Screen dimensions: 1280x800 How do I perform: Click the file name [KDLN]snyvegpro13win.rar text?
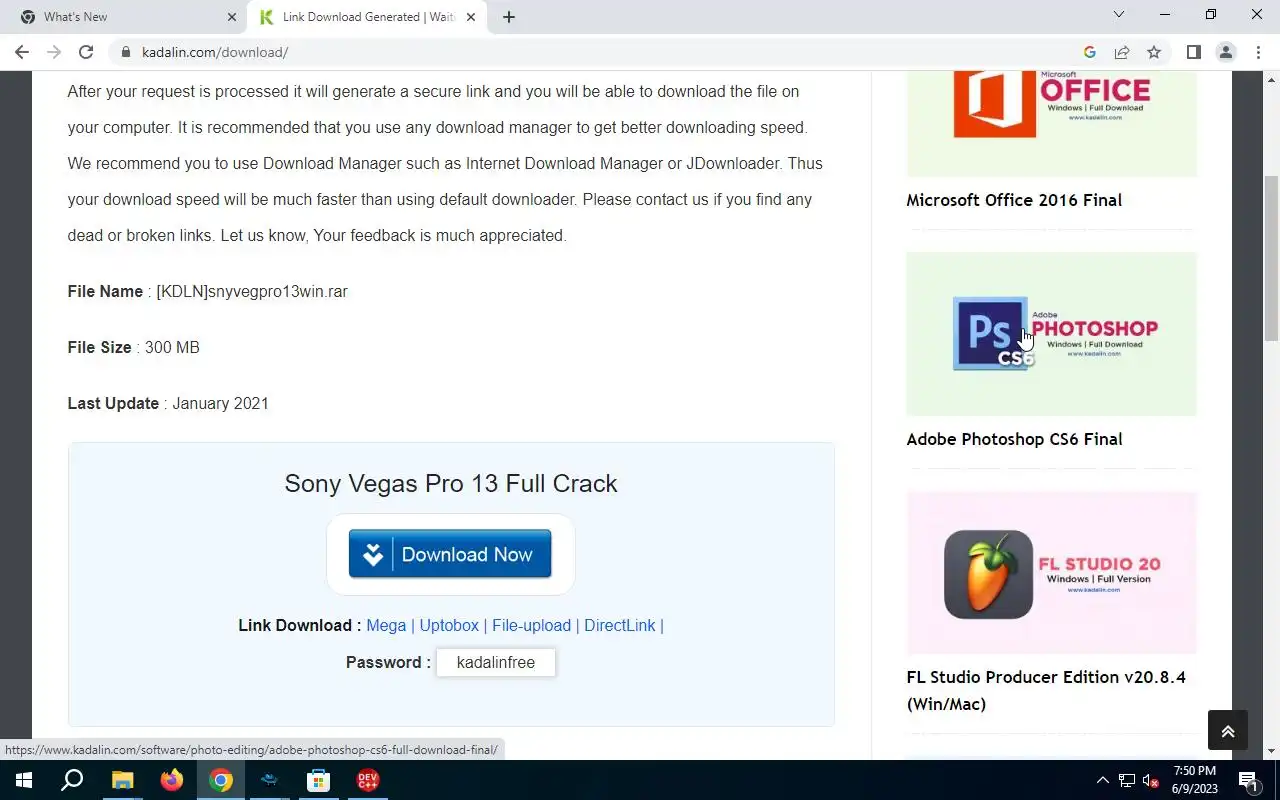(x=252, y=292)
